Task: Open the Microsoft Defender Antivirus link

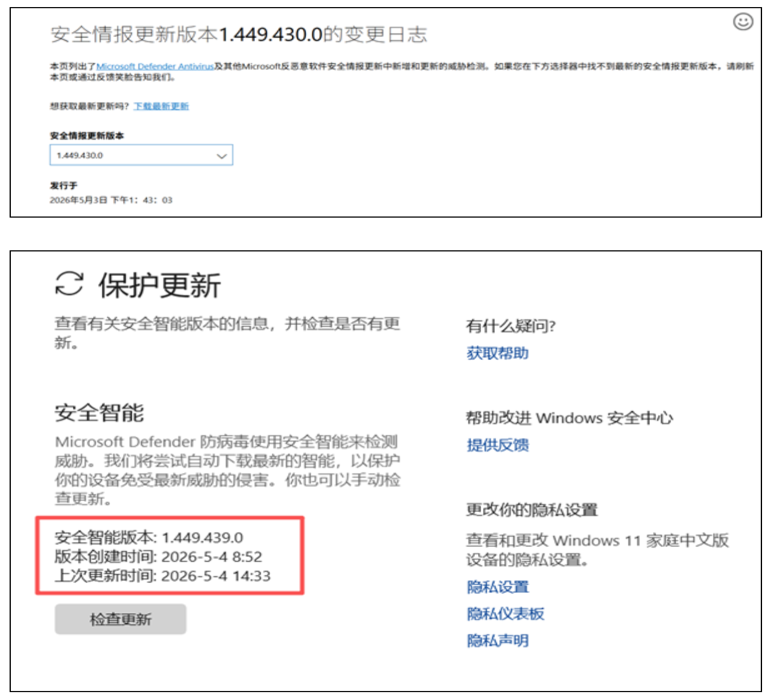Action: point(155,66)
